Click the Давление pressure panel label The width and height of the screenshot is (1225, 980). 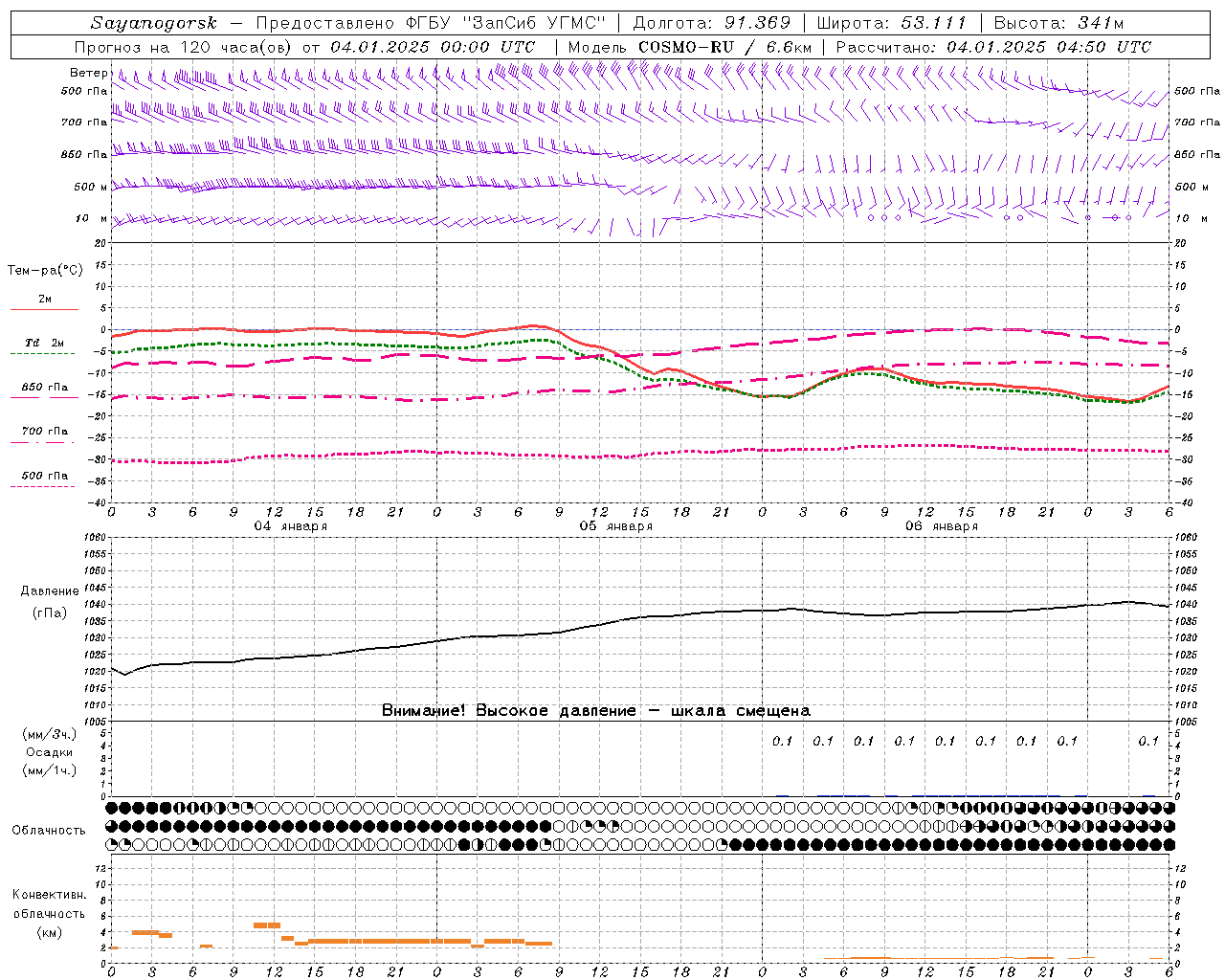[x=49, y=591]
